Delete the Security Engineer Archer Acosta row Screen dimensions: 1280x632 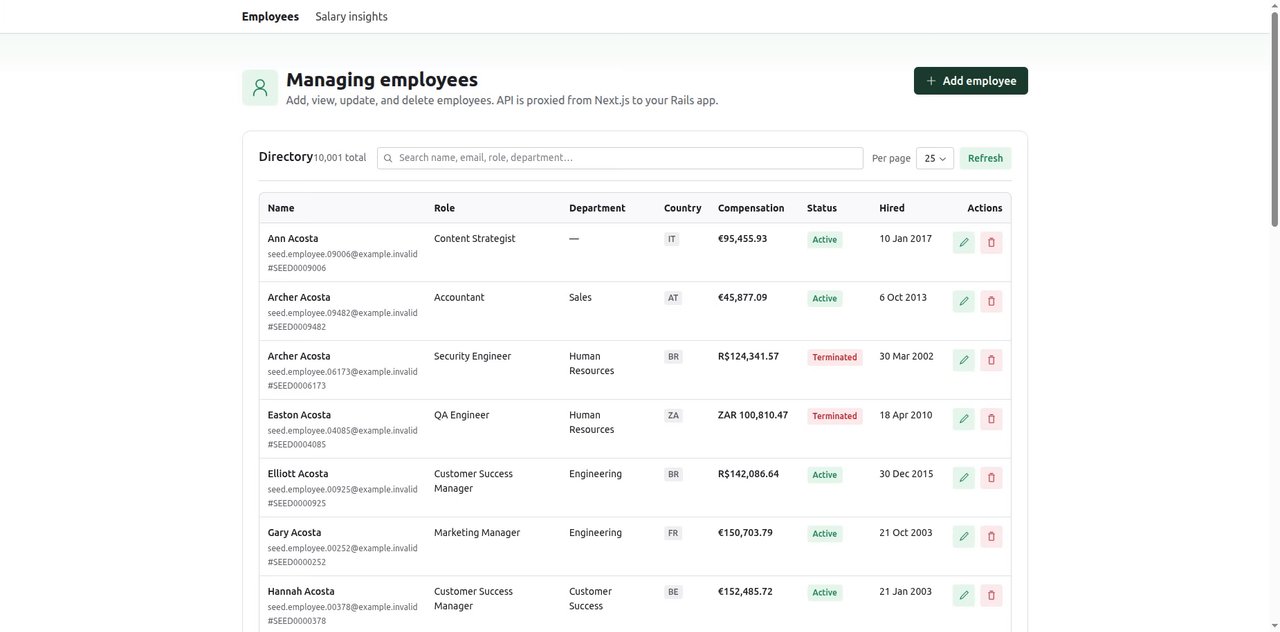pos(991,360)
